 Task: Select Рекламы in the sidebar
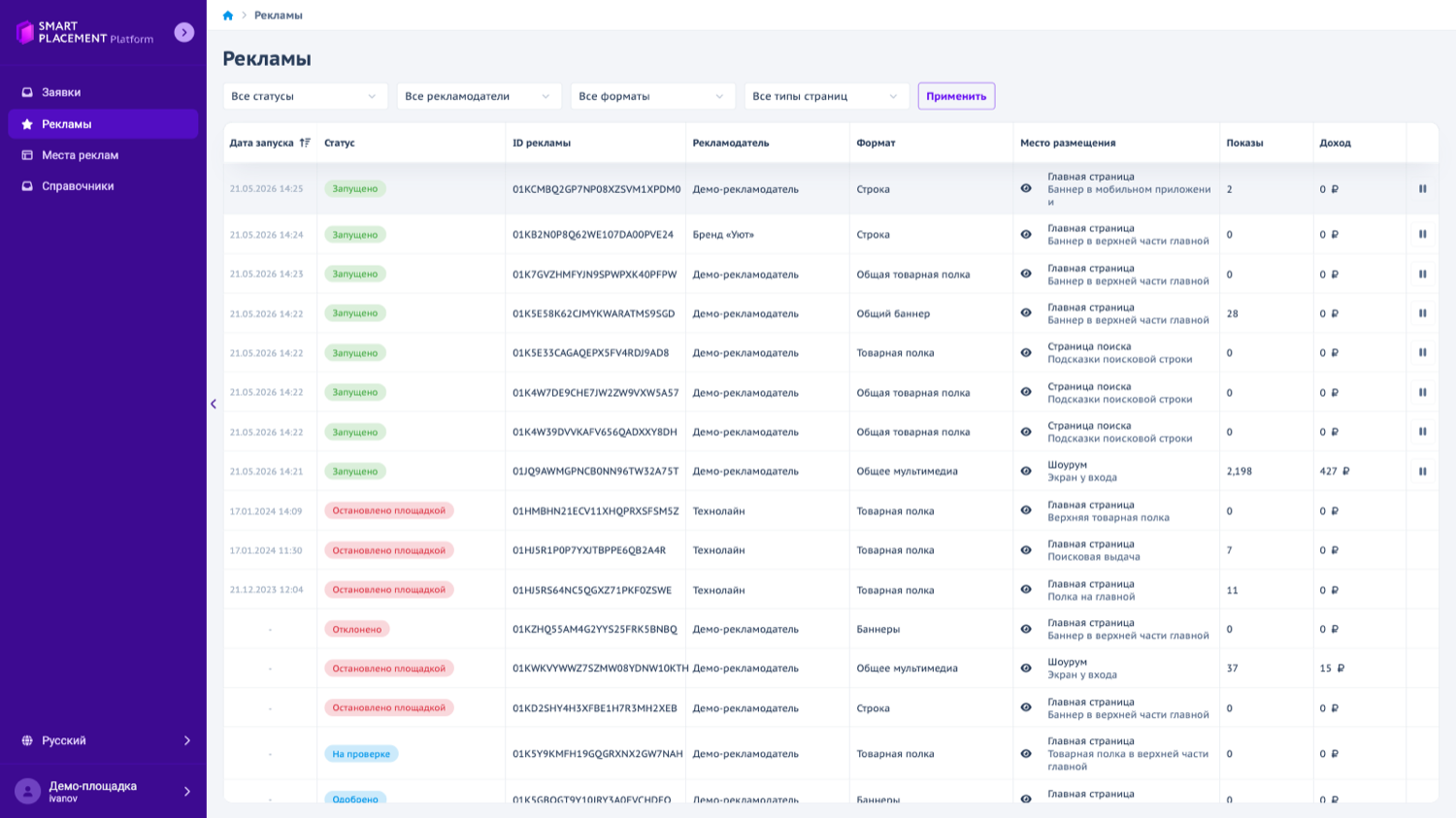pyautogui.click(x=103, y=124)
